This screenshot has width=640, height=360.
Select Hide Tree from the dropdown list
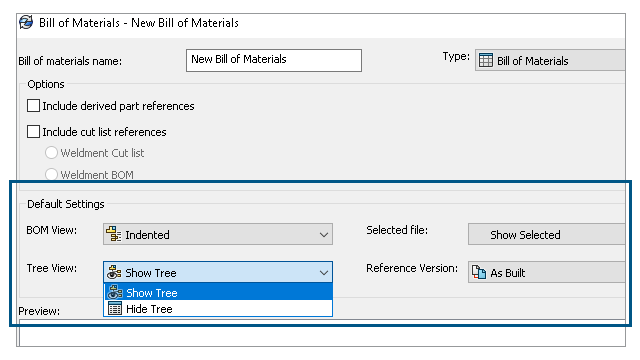pyautogui.click(x=218, y=309)
